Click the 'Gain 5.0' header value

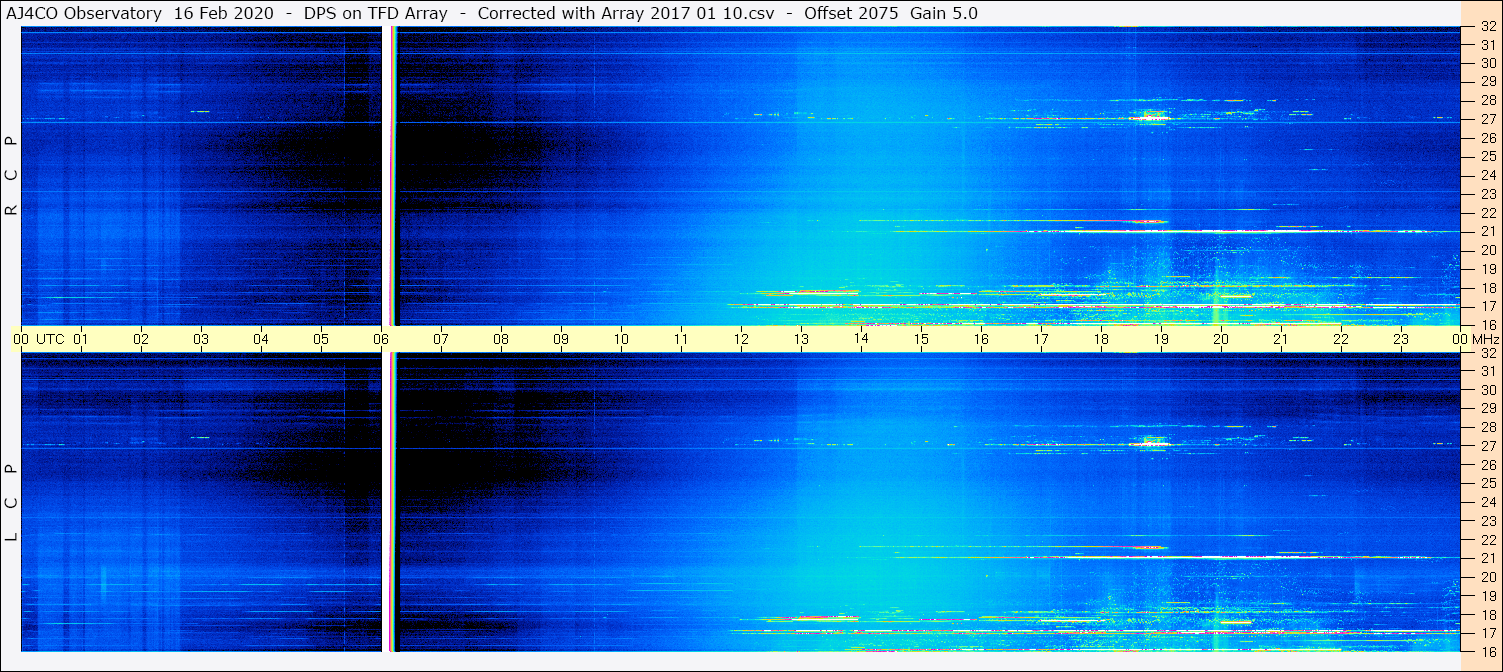click(x=944, y=13)
